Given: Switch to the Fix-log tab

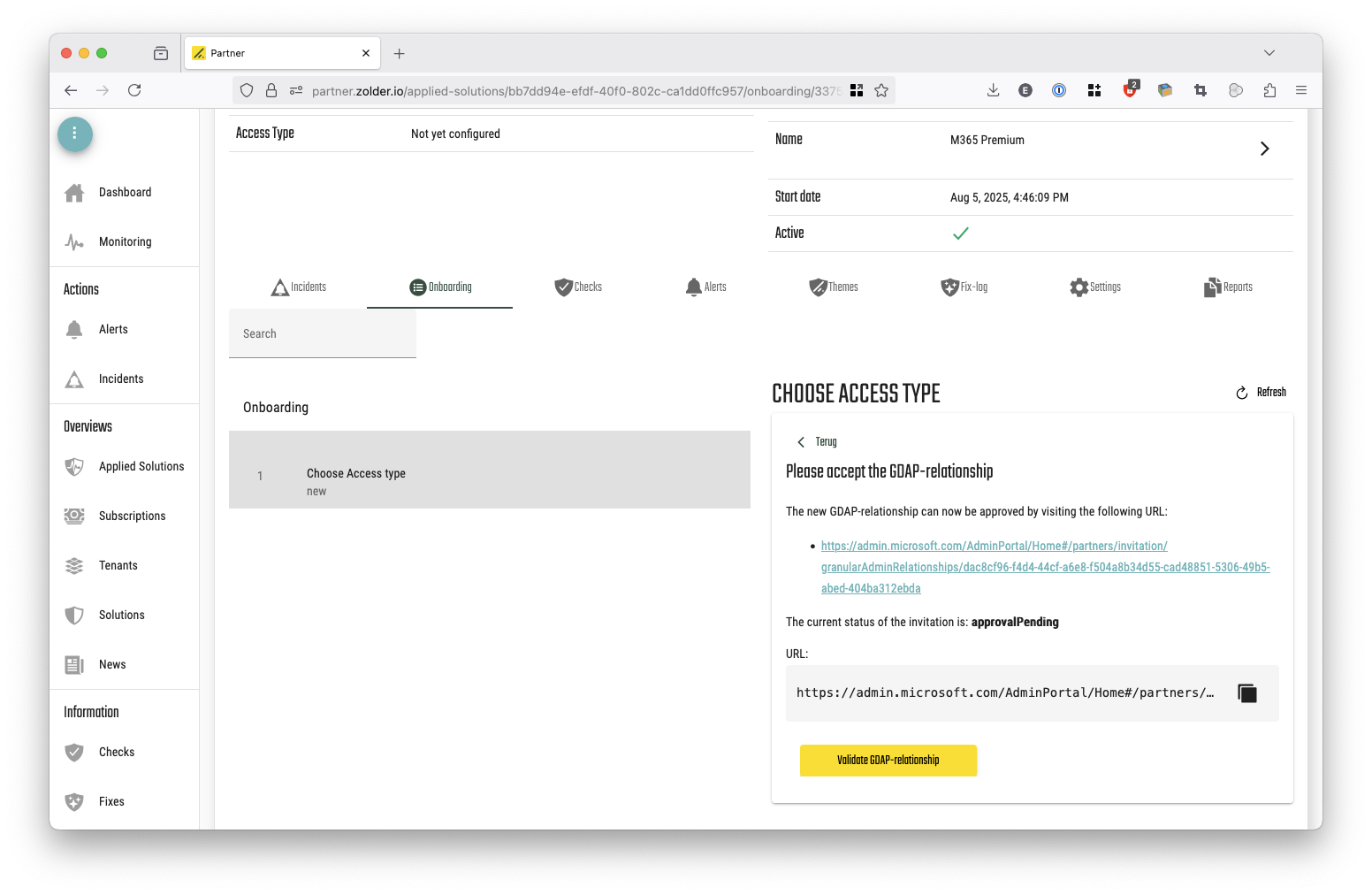Looking at the screenshot, I should 964,287.
